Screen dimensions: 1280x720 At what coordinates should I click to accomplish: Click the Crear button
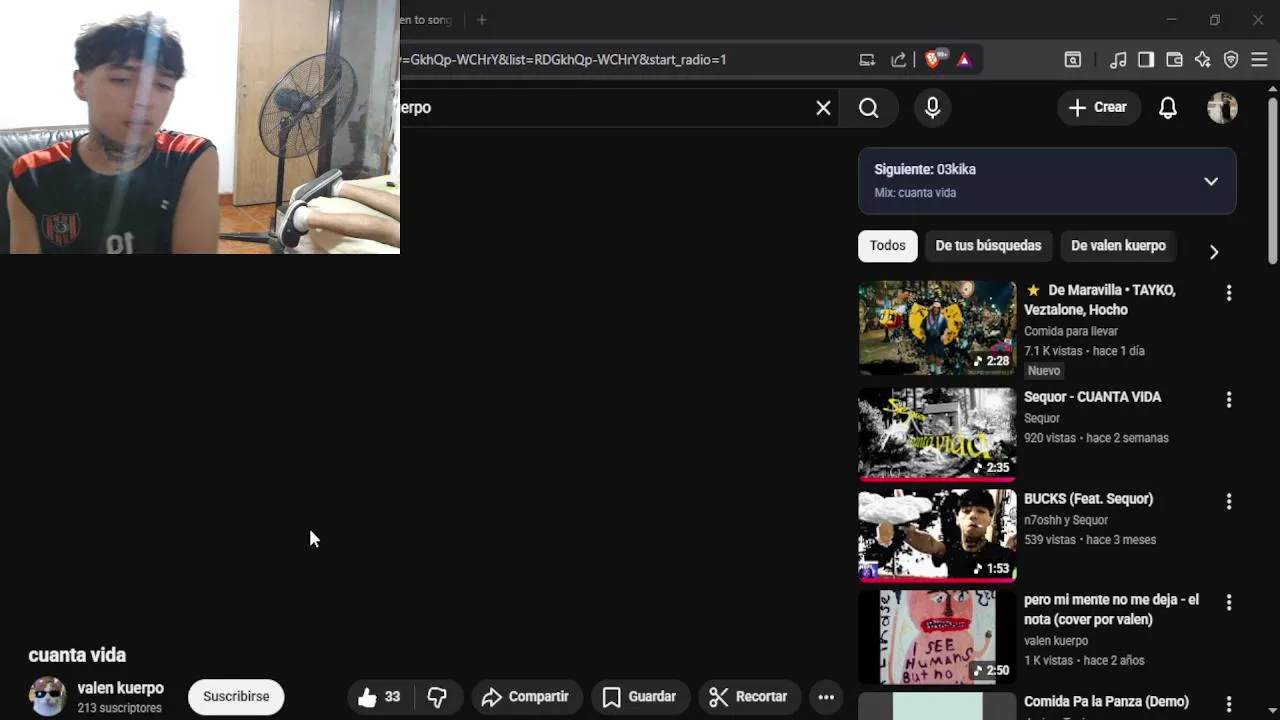click(1098, 108)
